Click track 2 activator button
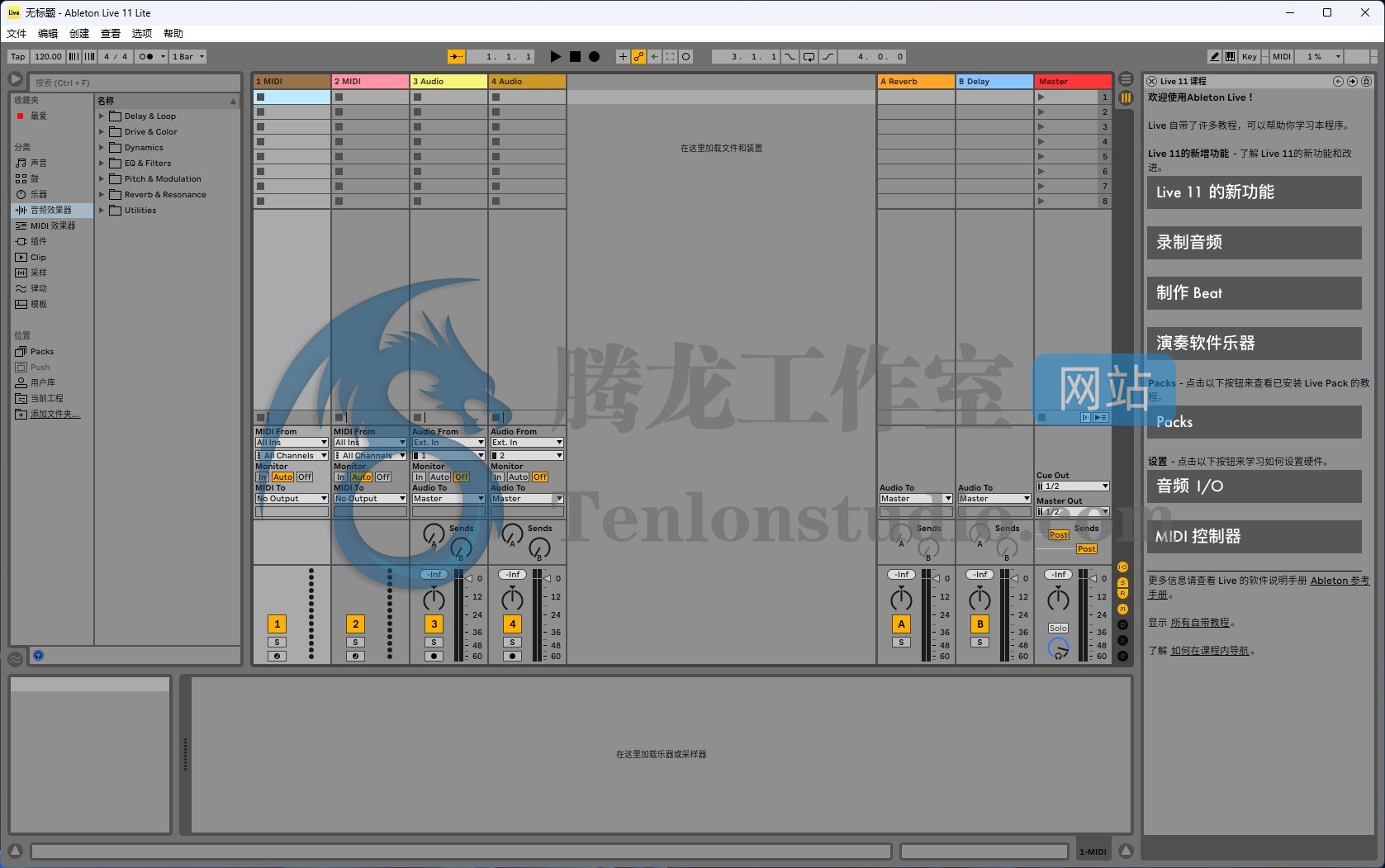The width and height of the screenshot is (1385, 868). point(355,624)
